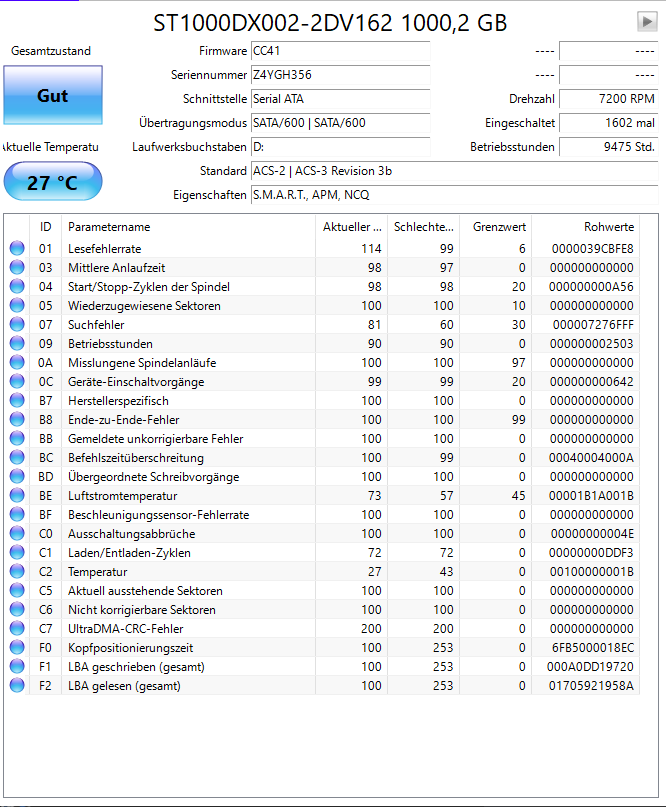
Task: Click the Eingeschaltet field 1602 mal
Action: (608, 123)
